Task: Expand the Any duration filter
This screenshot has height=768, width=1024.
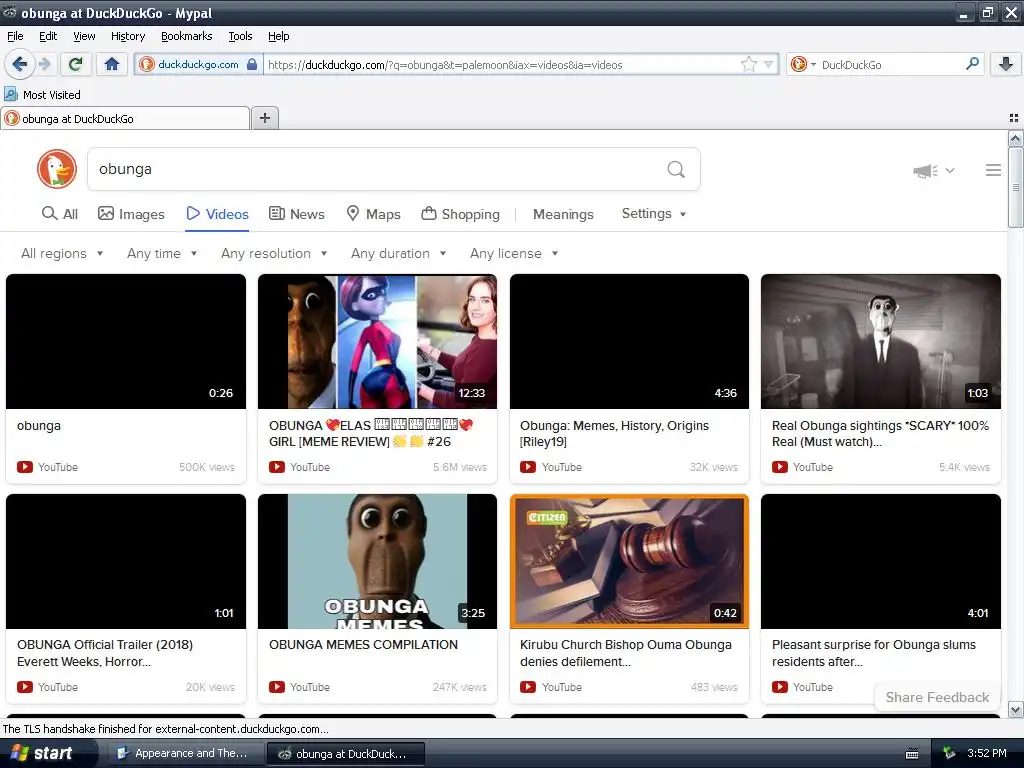Action: click(398, 253)
